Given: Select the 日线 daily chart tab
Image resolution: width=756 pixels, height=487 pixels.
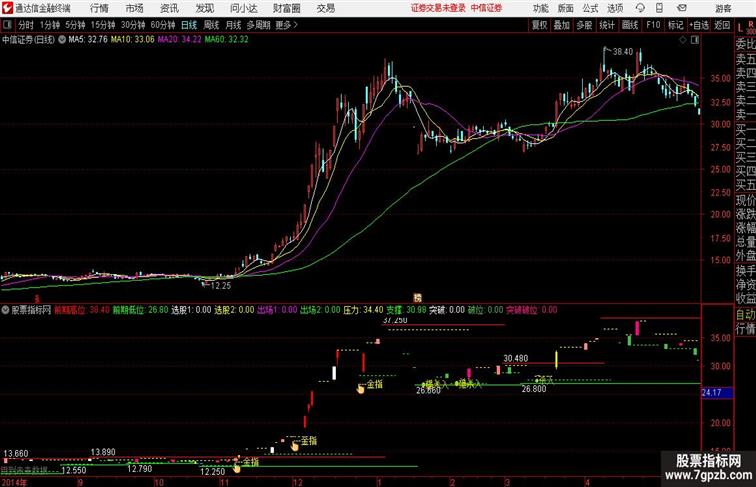Looking at the screenshot, I should point(189,25).
